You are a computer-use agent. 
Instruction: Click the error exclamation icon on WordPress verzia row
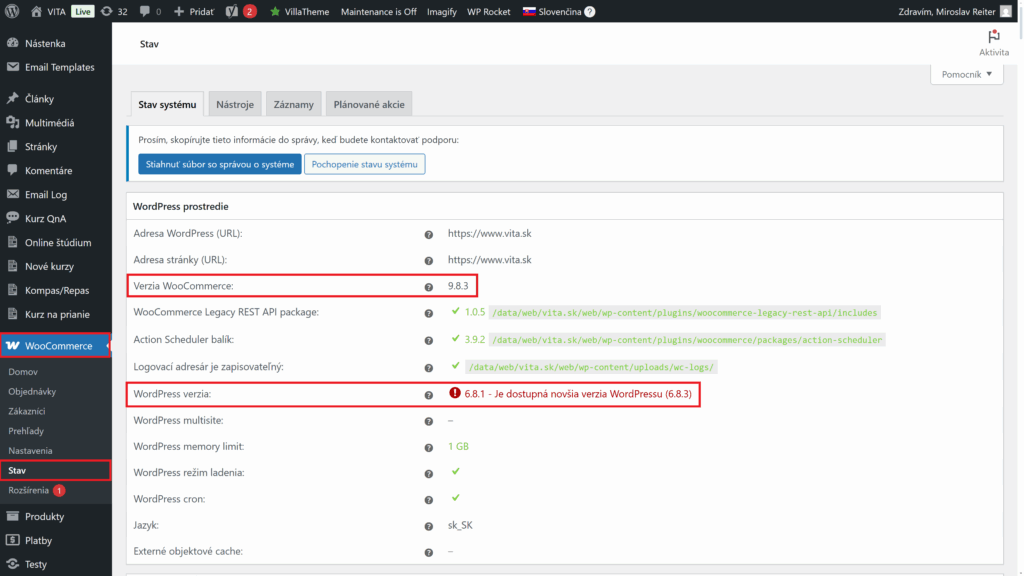click(453, 395)
